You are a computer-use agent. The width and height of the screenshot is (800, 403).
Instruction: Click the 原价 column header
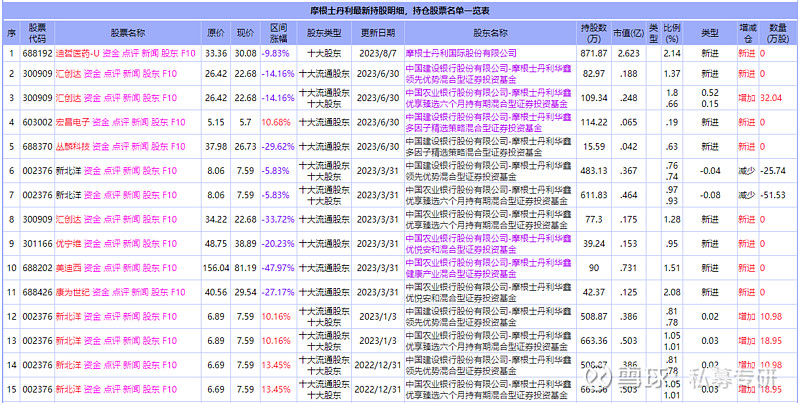[215, 33]
